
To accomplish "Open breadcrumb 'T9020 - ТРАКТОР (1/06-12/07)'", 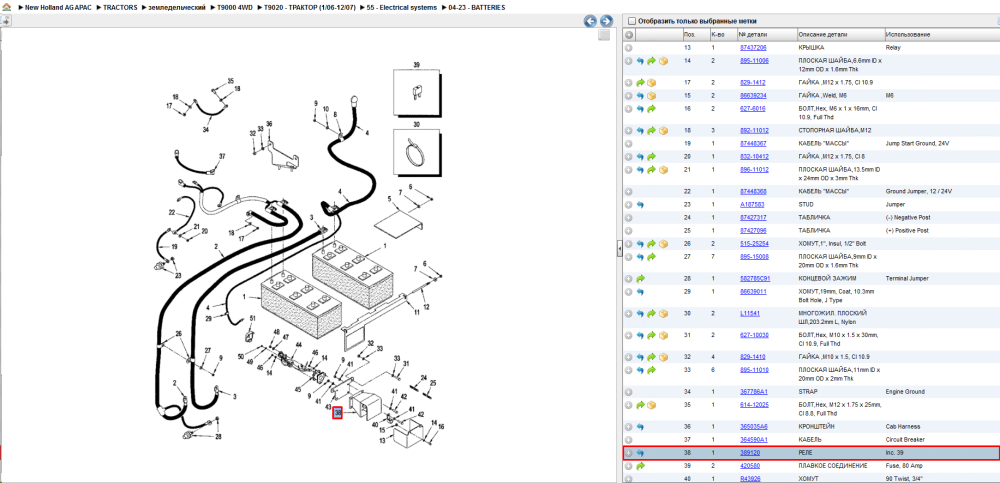I will tap(310, 7).
